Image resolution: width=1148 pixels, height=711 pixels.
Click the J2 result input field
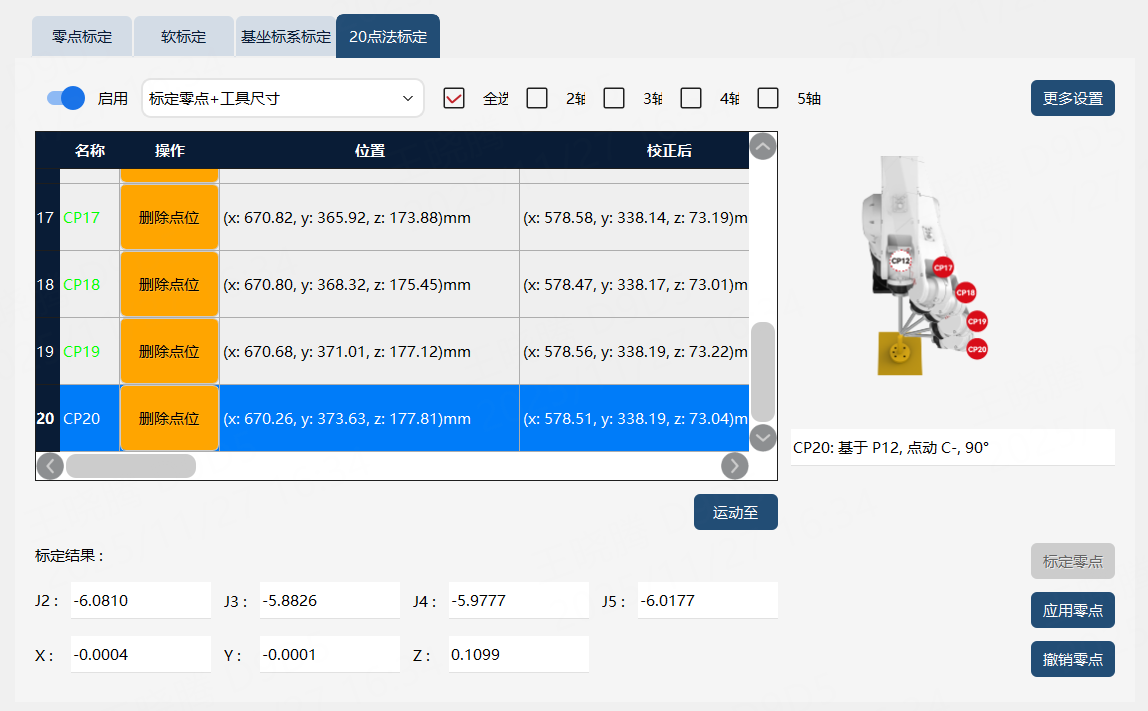[x=141, y=600]
